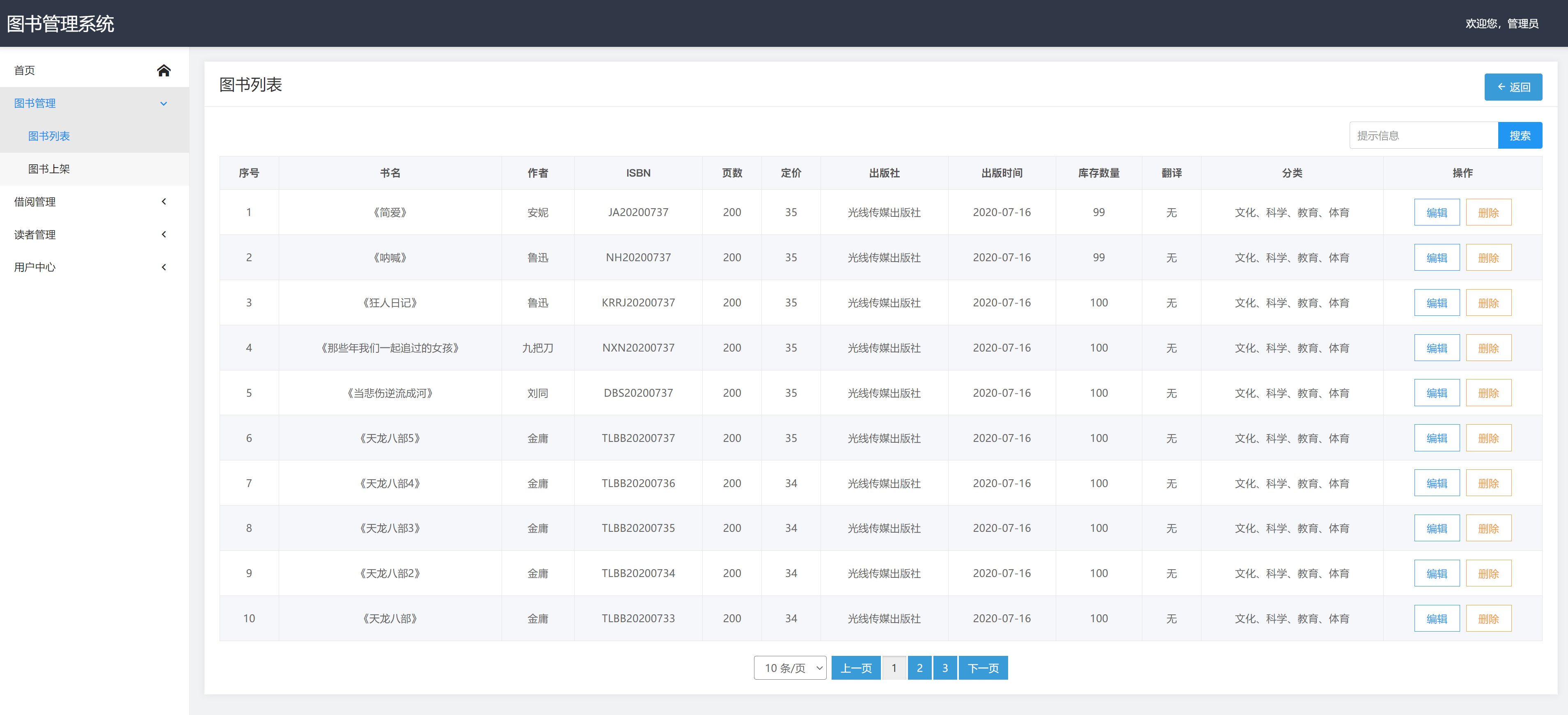Select ISBN cell JA20200737
Image resolution: width=1568 pixels, height=715 pixels.
[638, 213]
